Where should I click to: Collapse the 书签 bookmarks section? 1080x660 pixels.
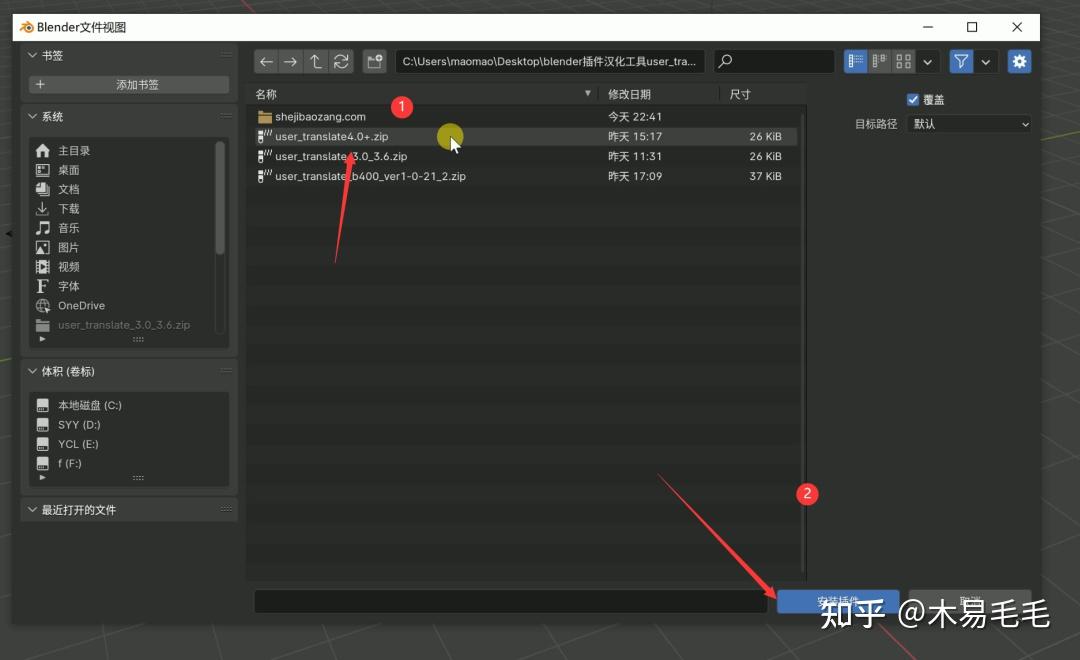33,56
